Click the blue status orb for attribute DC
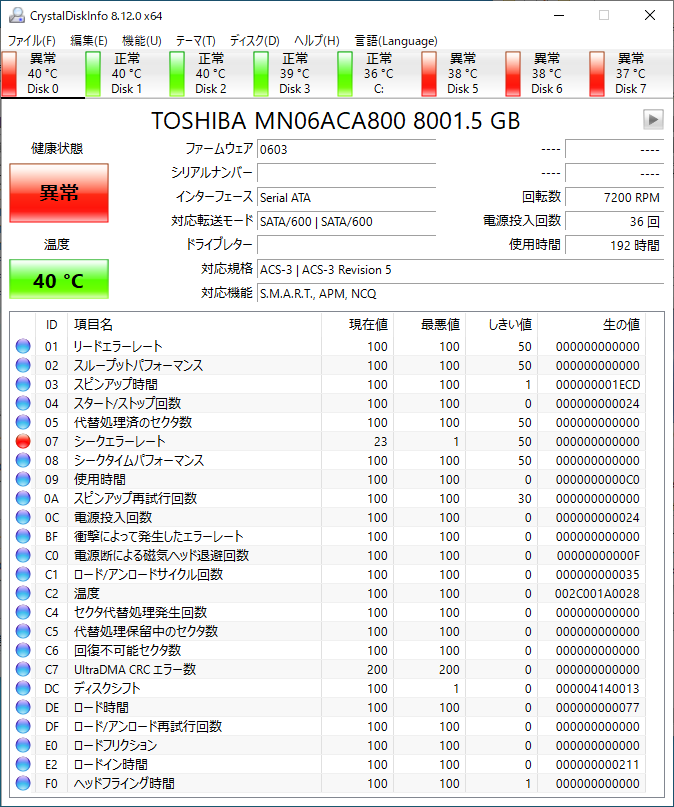This screenshot has width=674, height=807. point(23,688)
